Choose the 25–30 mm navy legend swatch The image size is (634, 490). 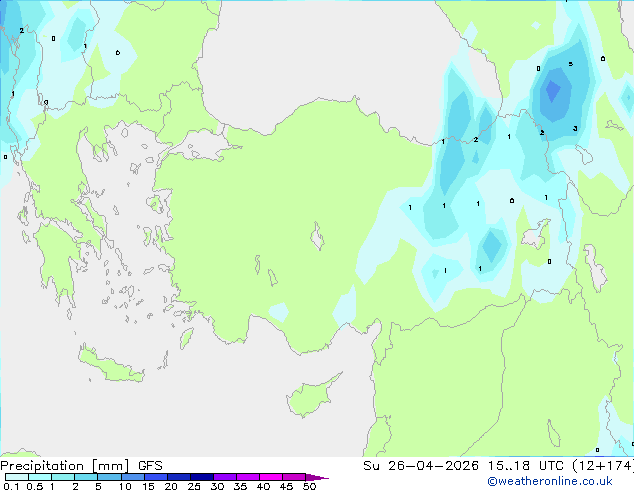pos(201,477)
